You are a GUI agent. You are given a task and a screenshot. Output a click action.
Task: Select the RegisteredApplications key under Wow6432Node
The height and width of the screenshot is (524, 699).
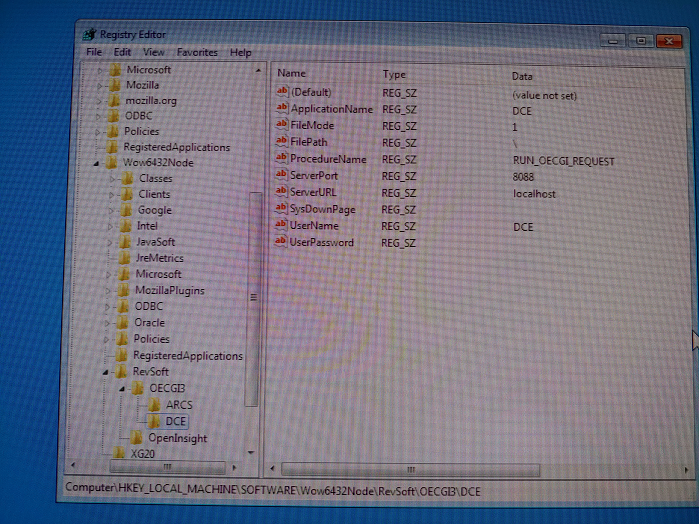point(188,355)
